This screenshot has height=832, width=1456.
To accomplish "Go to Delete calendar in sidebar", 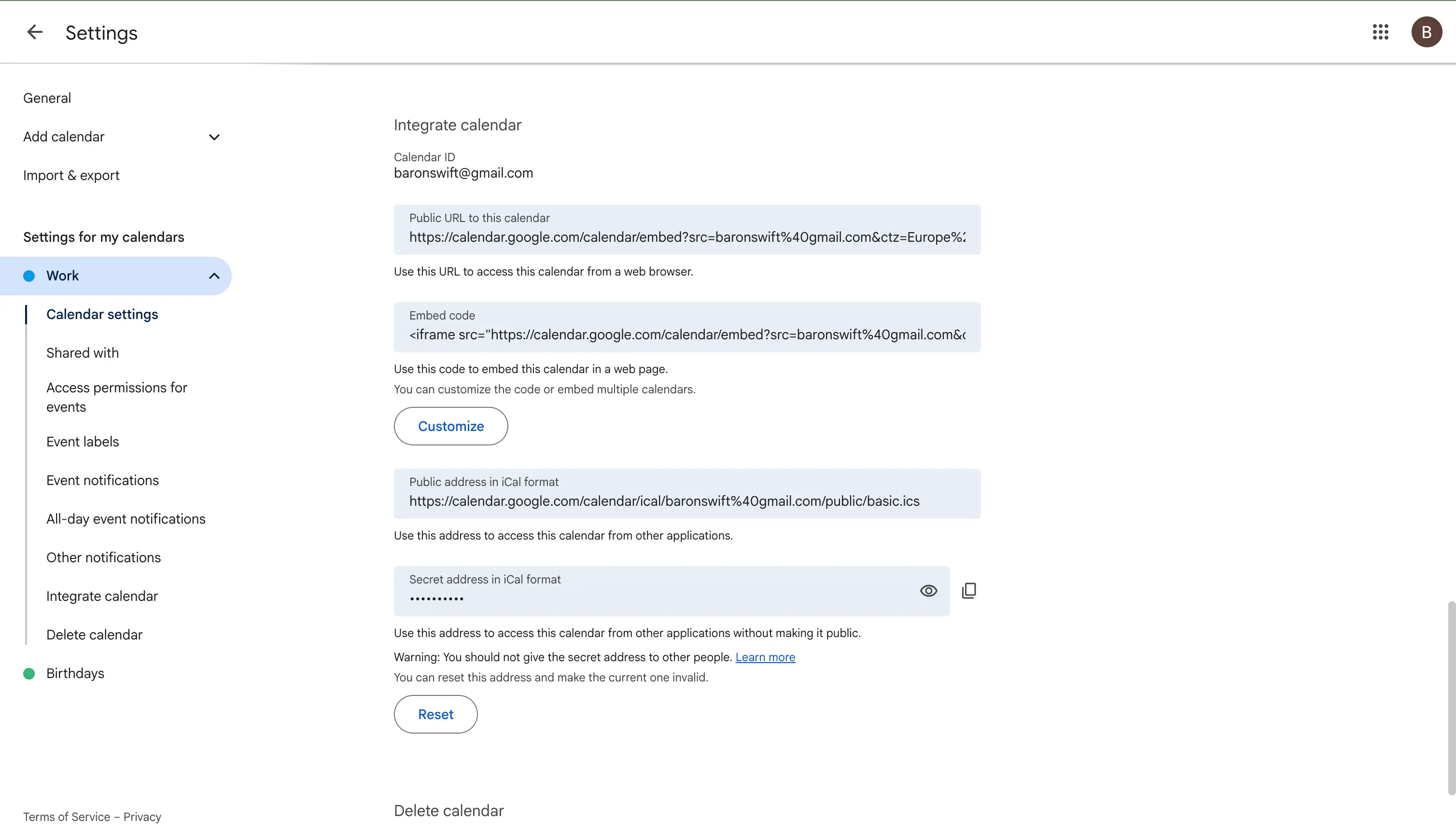I will click(94, 635).
